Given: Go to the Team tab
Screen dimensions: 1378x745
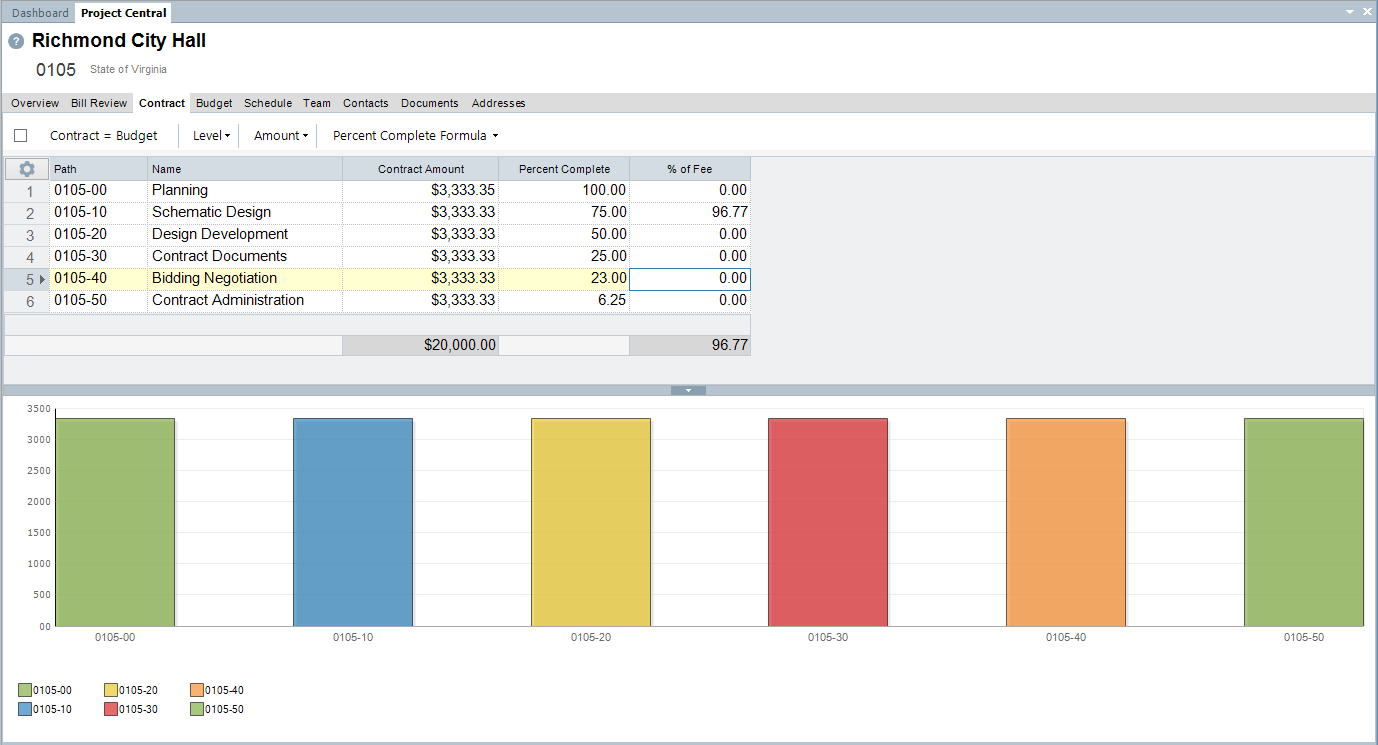Looking at the screenshot, I should [x=317, y=103].
